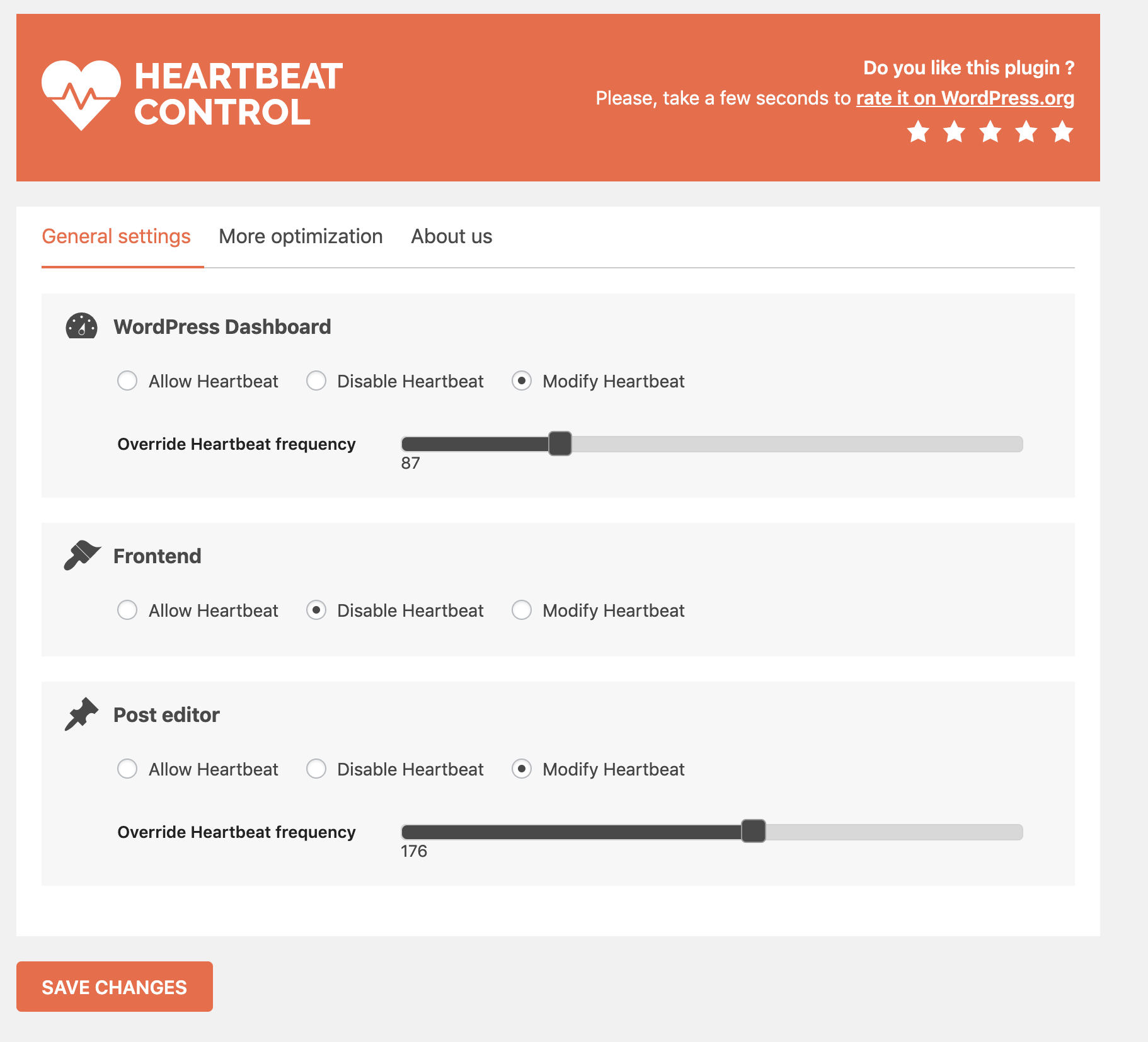1148x1042 pixels.
Task: Click the second rating star
Action: click(x=953, y=132)
